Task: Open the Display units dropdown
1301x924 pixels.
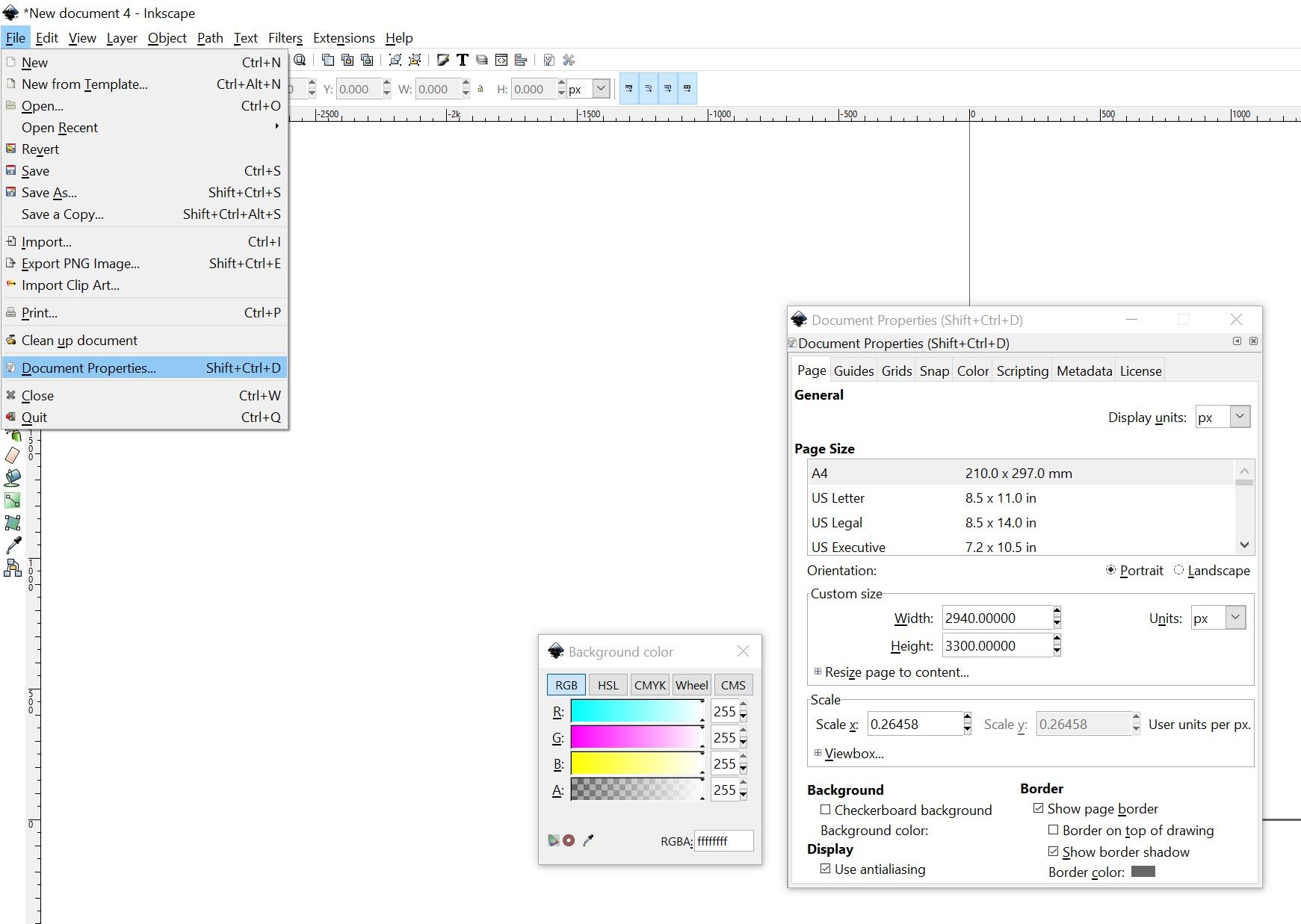Action: coord(1239,417)
